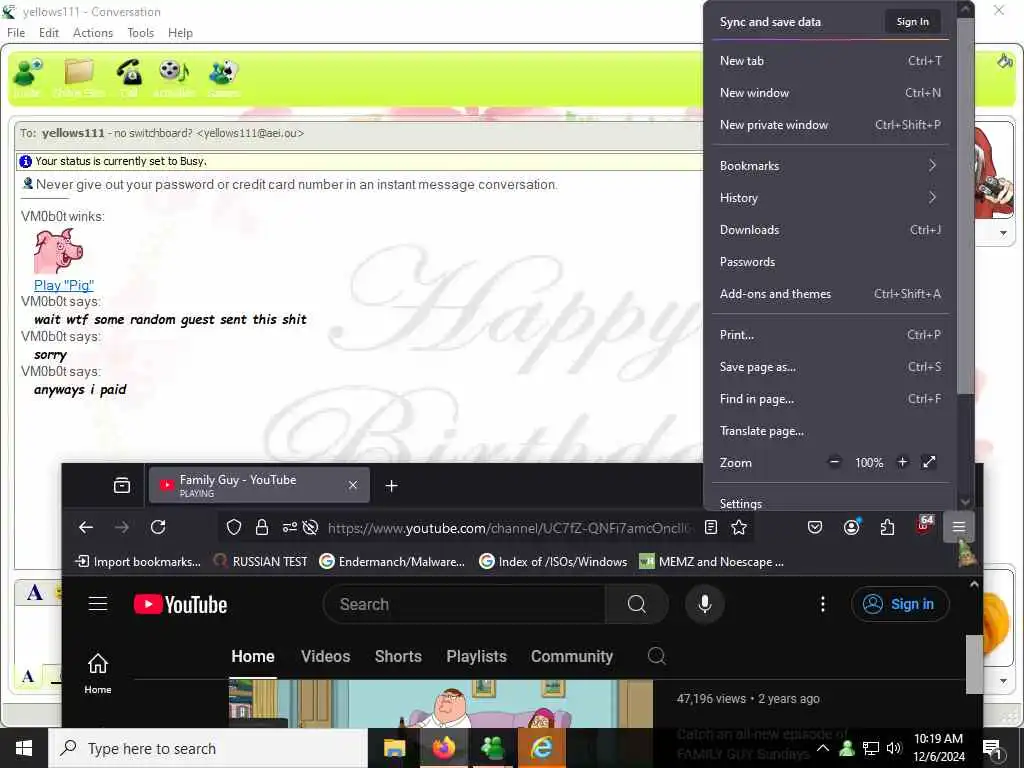Open Firefox view tabs list icon
Screen dimensions: 1024x768
coord(121,485)
